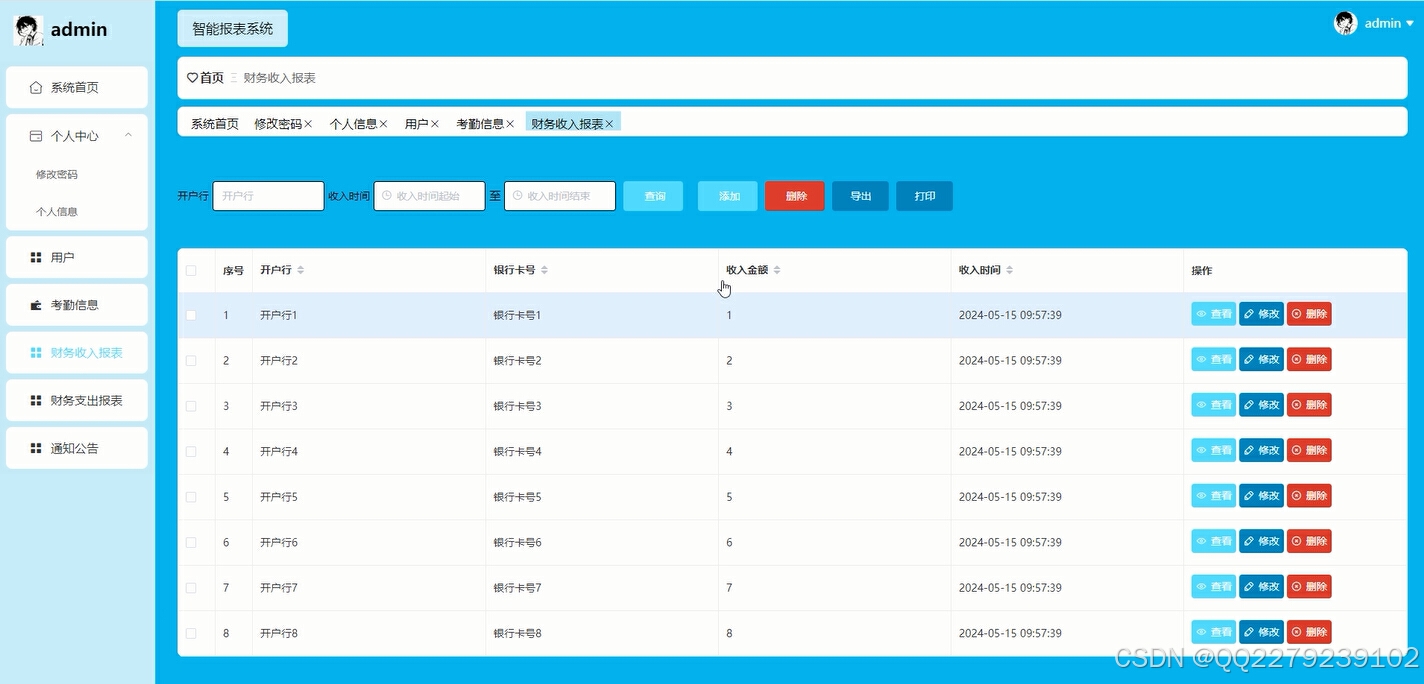Click 修改 button for row 开户行8

point(1262,632)
